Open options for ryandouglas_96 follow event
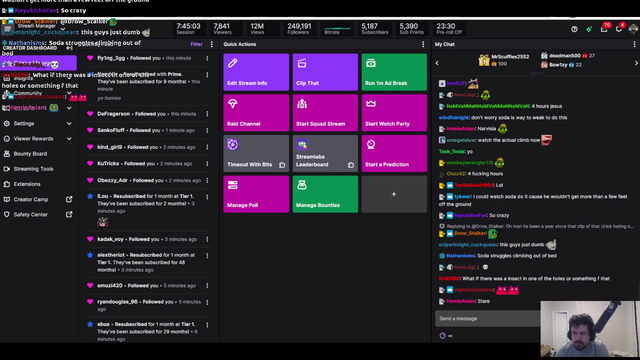 [207, 302]
